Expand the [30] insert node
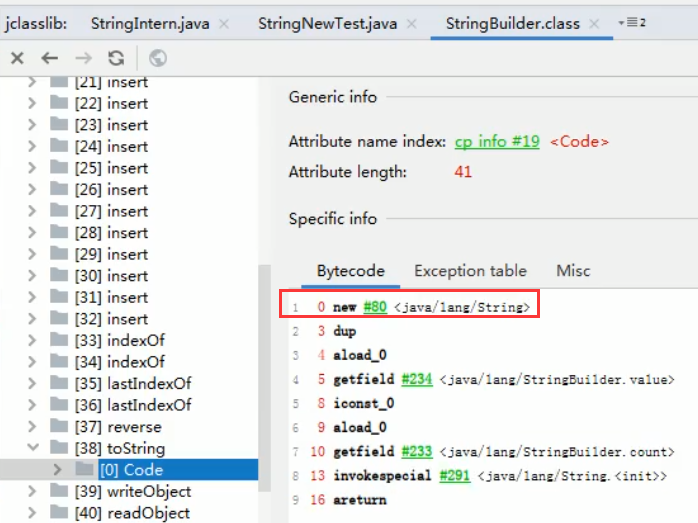The image size is (698, 523). (32, 276)
